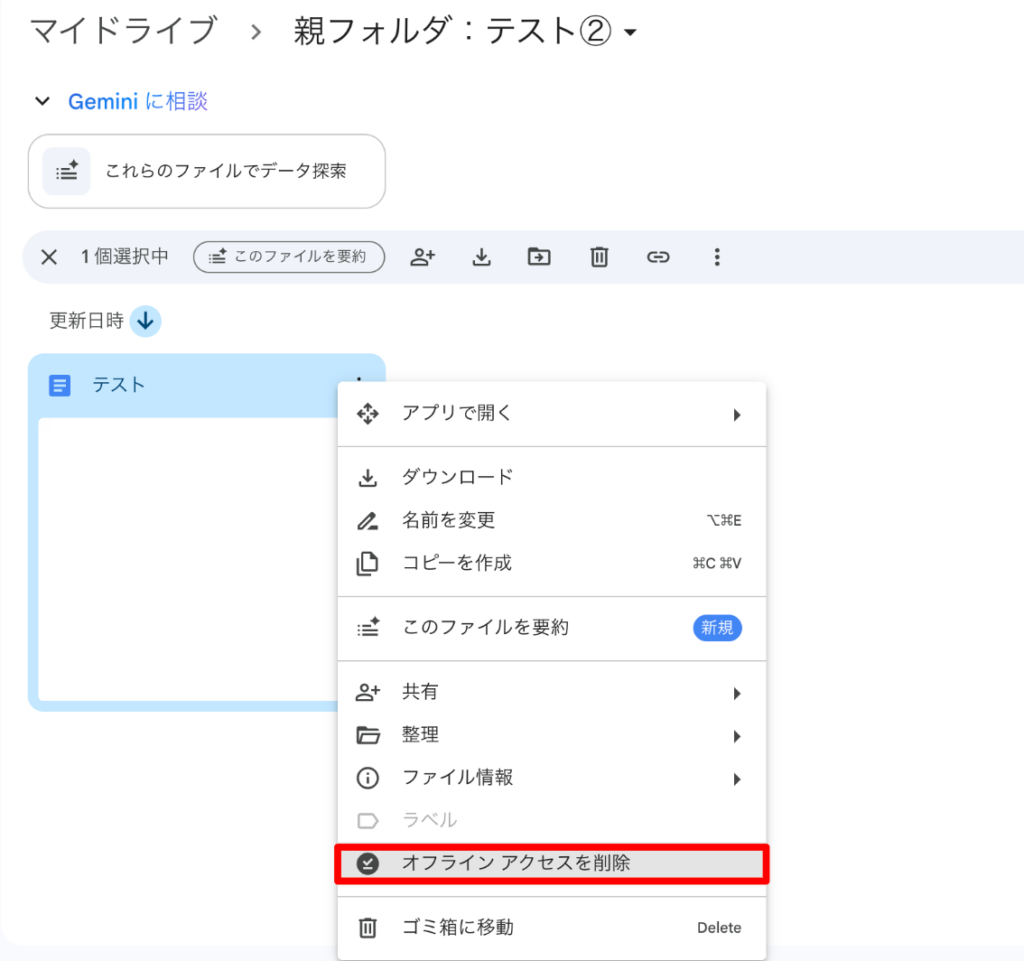Click the share person-add icon in toolbar

point(423,257)
